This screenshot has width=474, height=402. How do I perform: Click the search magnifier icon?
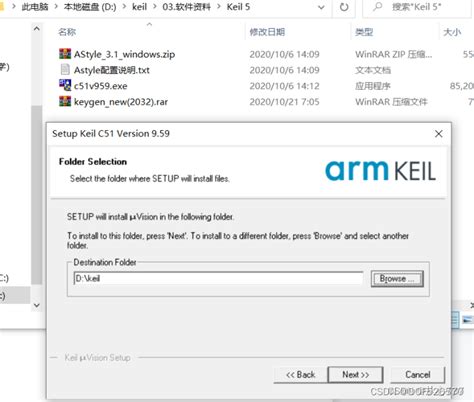point(377,7)
